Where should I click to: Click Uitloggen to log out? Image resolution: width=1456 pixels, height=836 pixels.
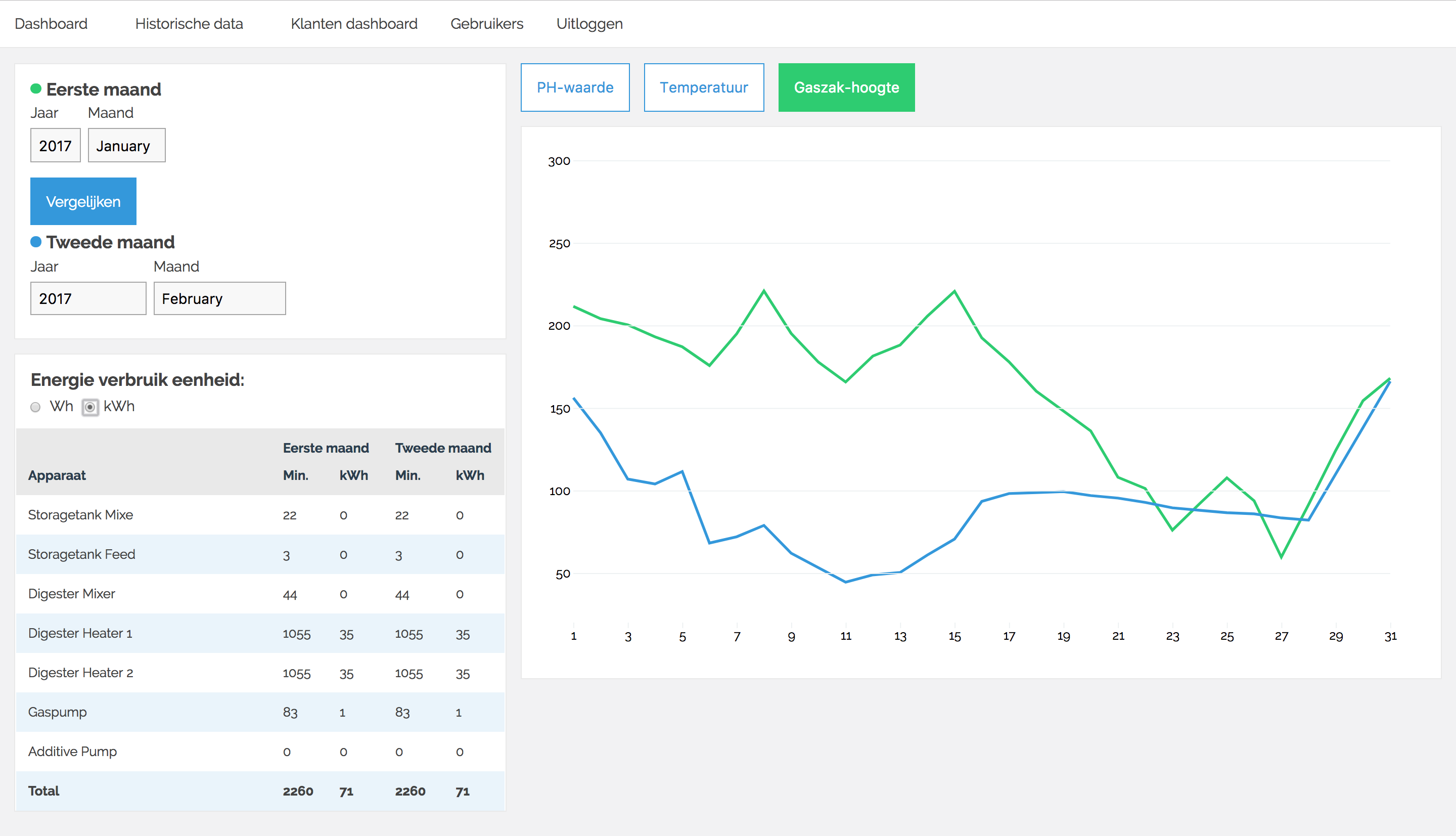[x=589, y=24]
